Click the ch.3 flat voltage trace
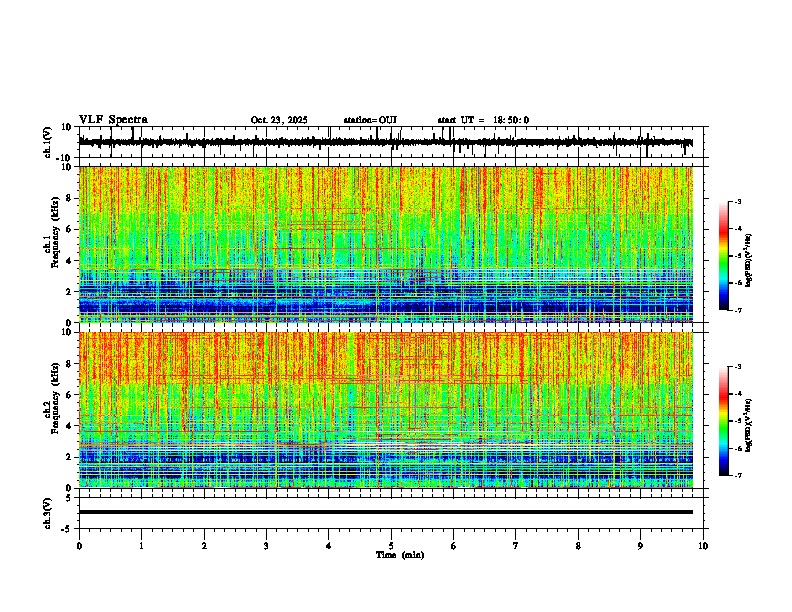The width and height of the screenshot is (792, 612). (385, 512)
